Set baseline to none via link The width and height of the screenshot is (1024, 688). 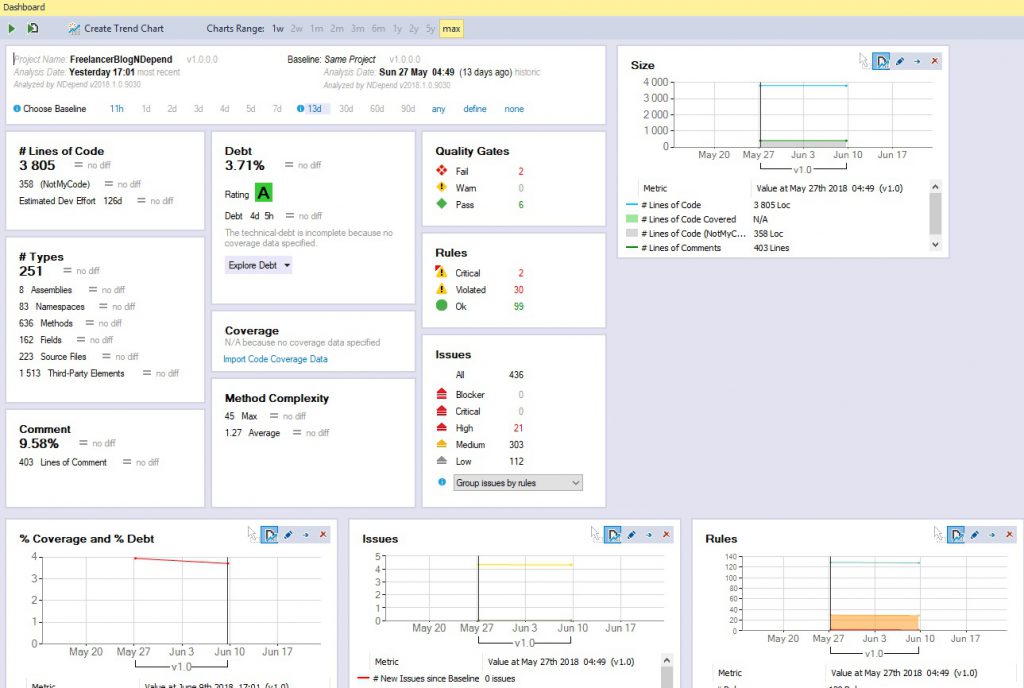pyautogui.click(x=515, y=108)
